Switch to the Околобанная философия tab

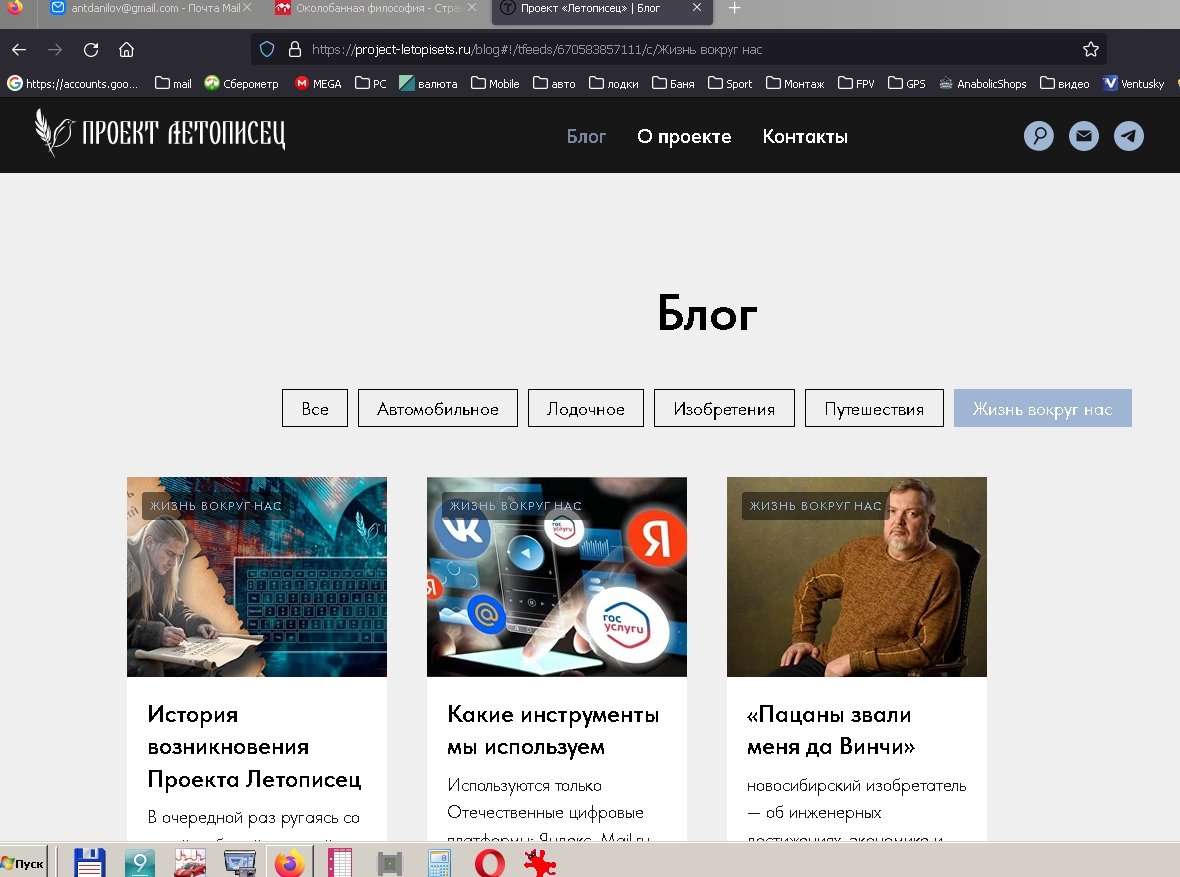[x=370, y=9]
